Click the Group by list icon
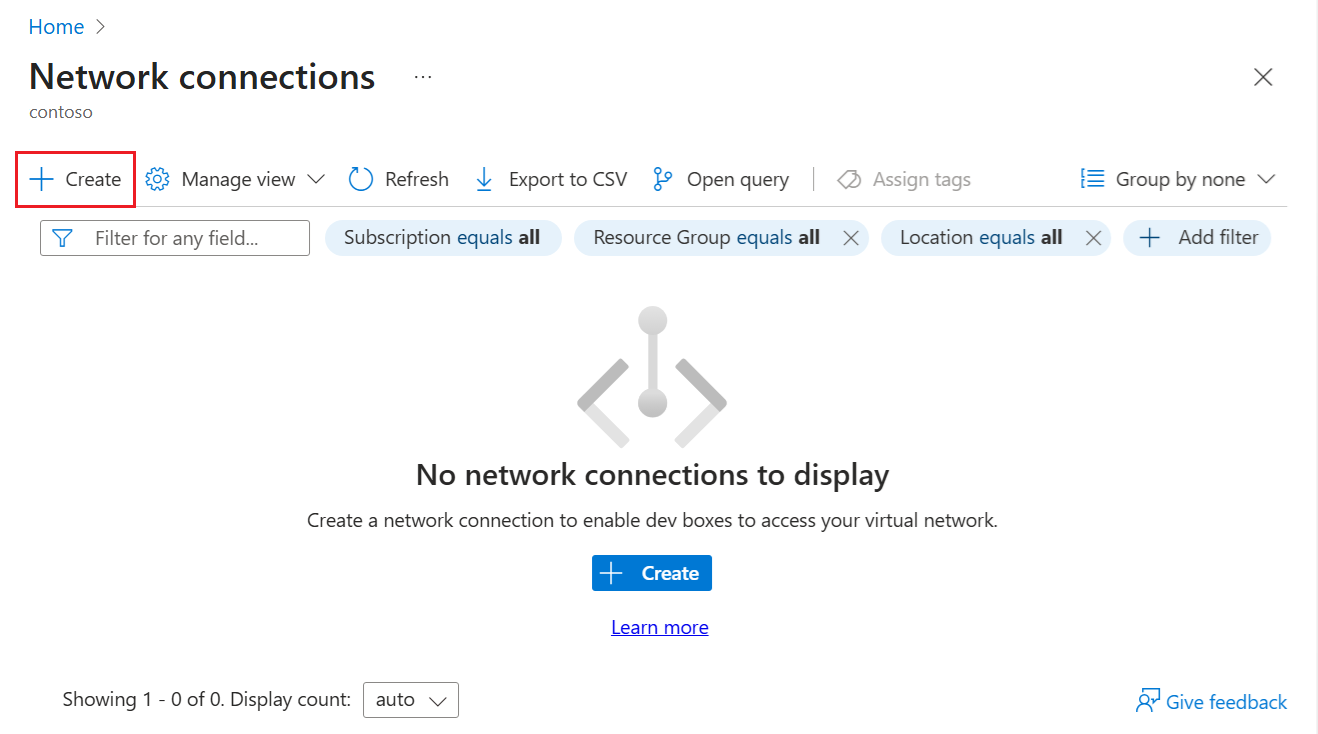Image resolution: width=1318 pixels, height=734 pixels. click(x=1092, y=178)
